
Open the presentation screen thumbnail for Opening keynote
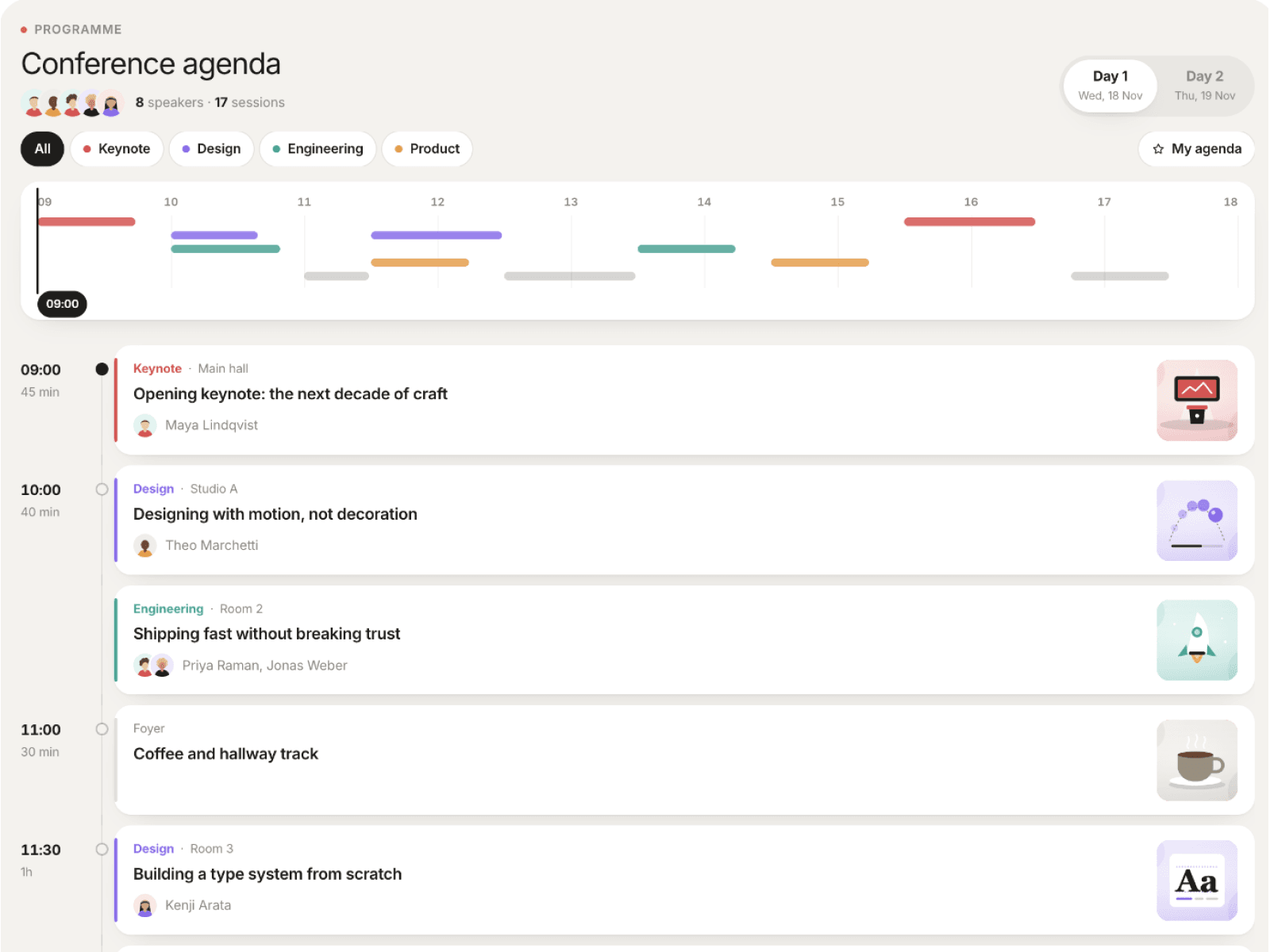point(1197,401)
